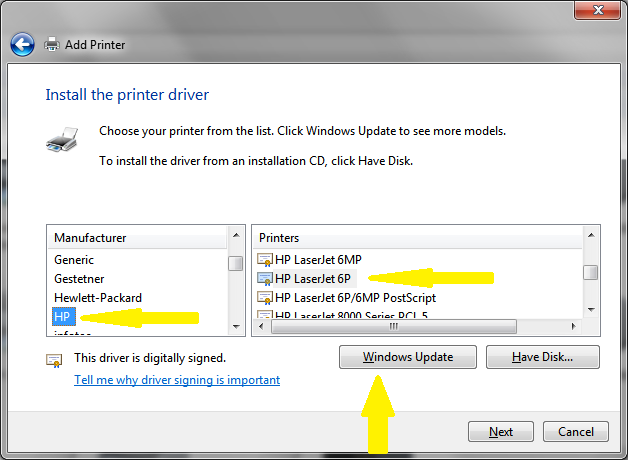This screenshot has width=631, height=461.
Task: Click the Printers column header
Action: tap(417, 238)
